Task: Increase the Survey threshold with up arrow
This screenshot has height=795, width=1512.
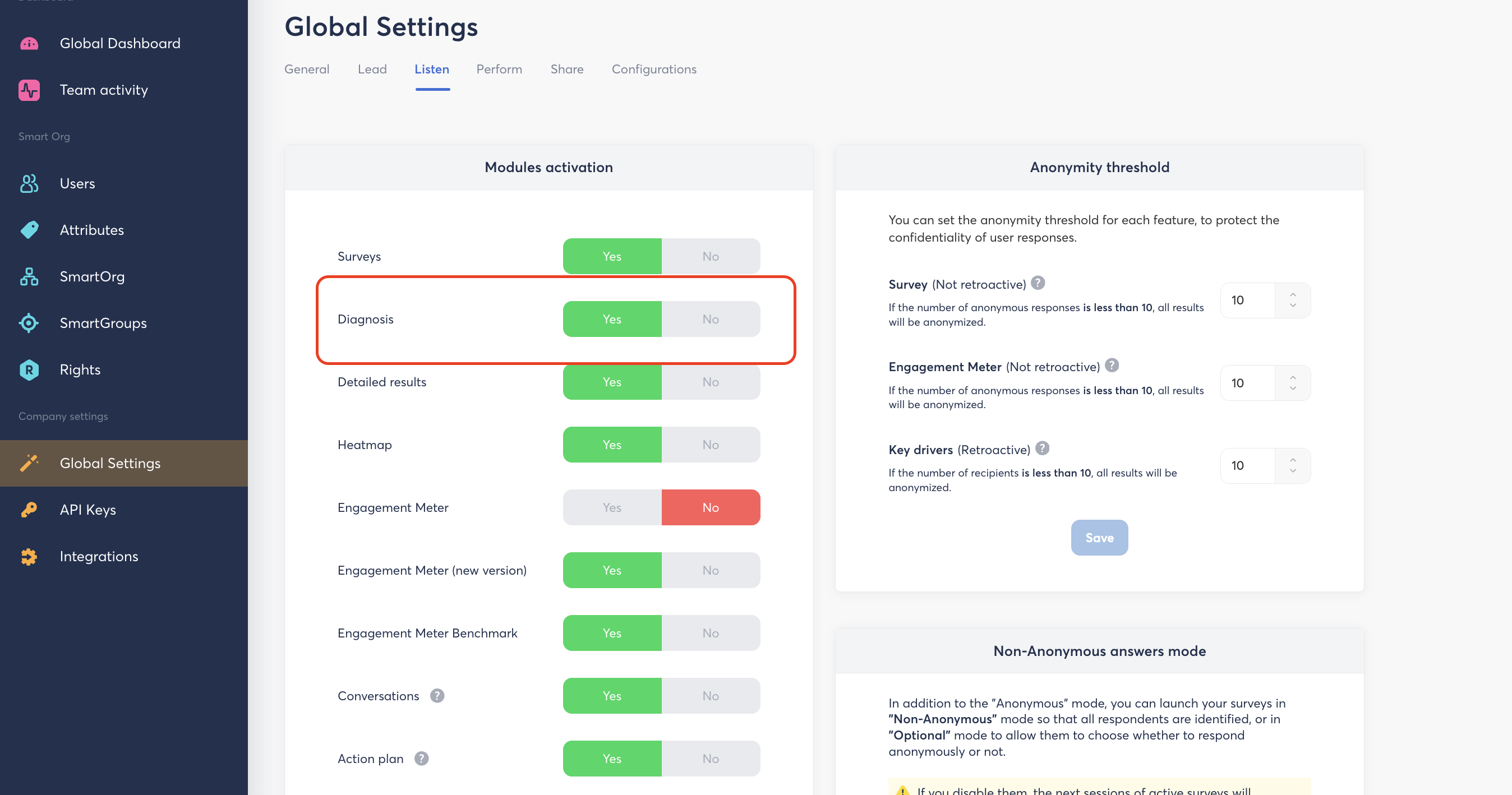Action: 1293,294
